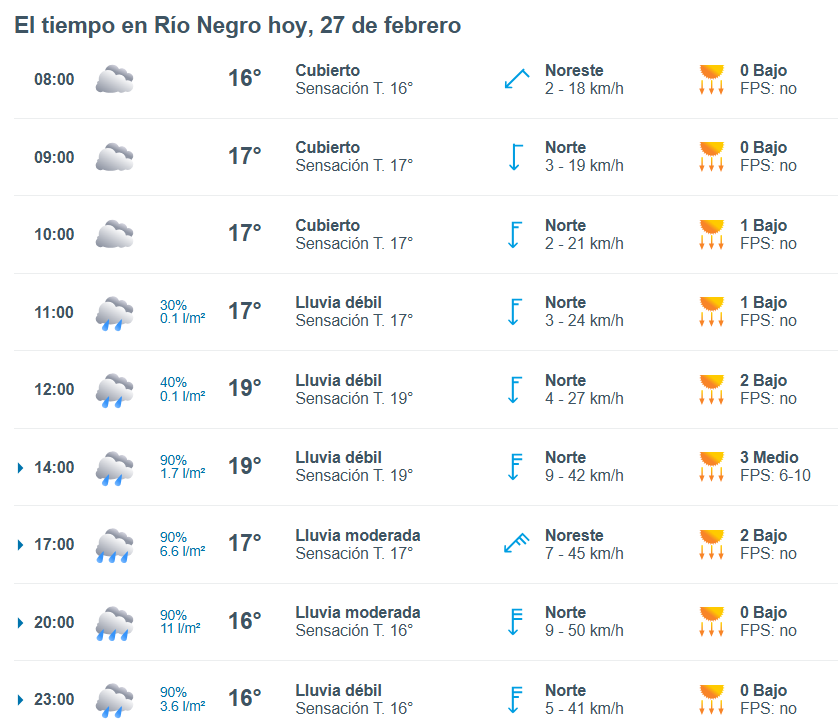Click the UV sun icon at 14:00
Screen dimensions: 838x722
(x=711, y=467)
